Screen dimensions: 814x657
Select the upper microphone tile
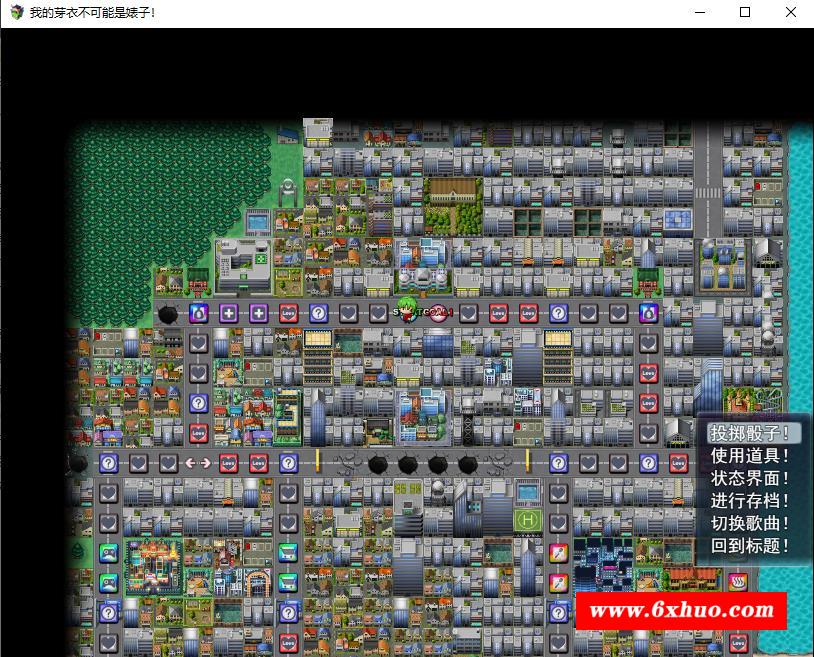pyautogui.click(x=559, y=553)
